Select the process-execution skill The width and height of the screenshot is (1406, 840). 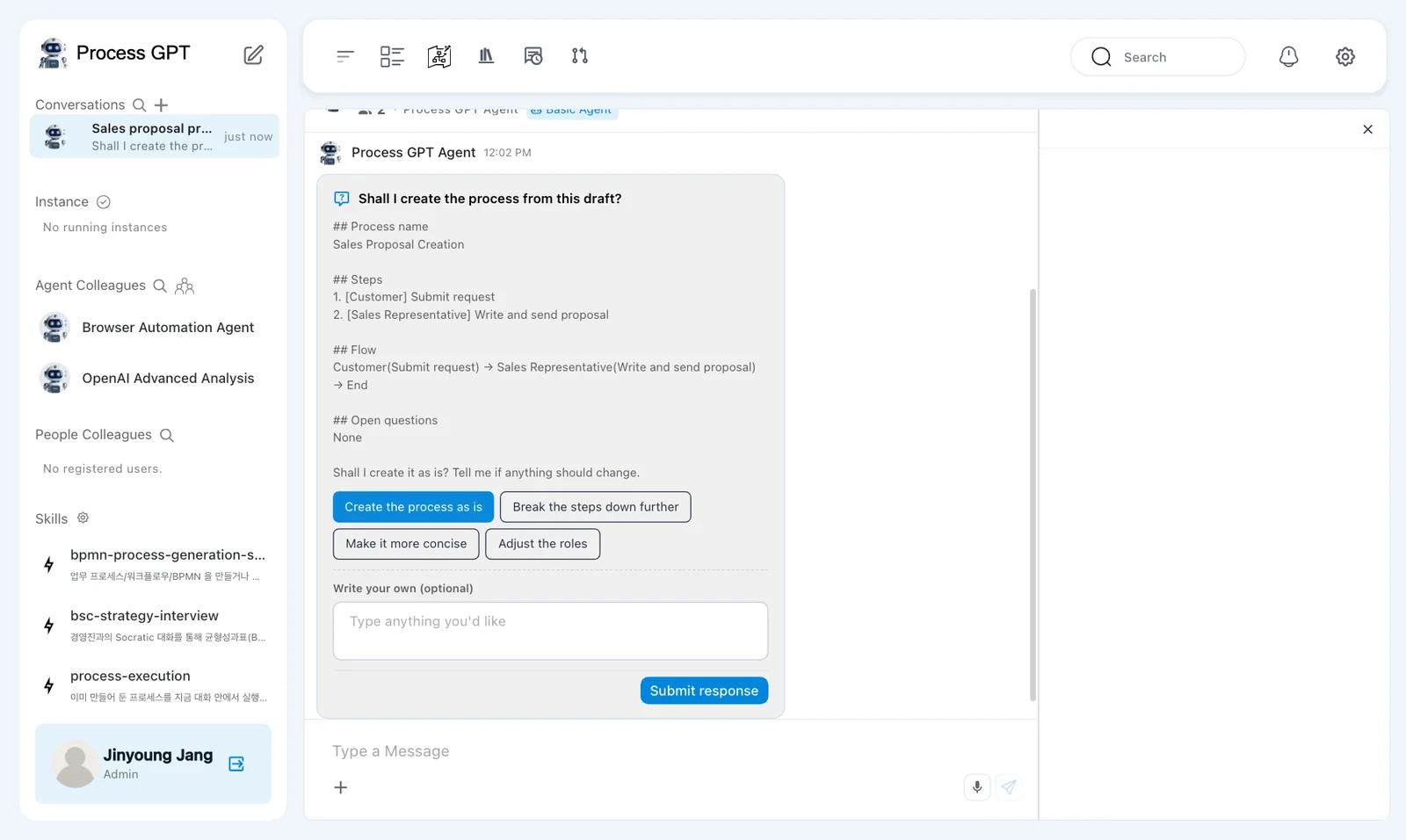(x=155, y=685)
